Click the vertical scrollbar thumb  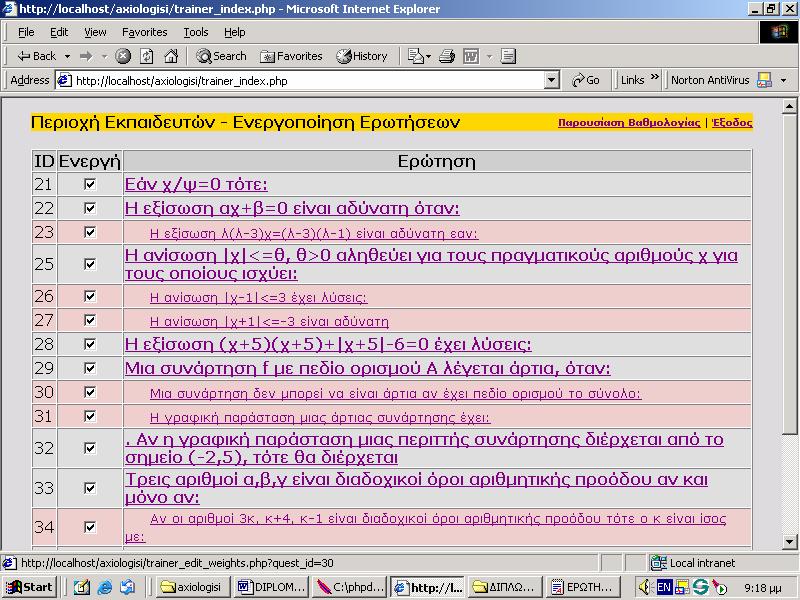coord(789,274)
